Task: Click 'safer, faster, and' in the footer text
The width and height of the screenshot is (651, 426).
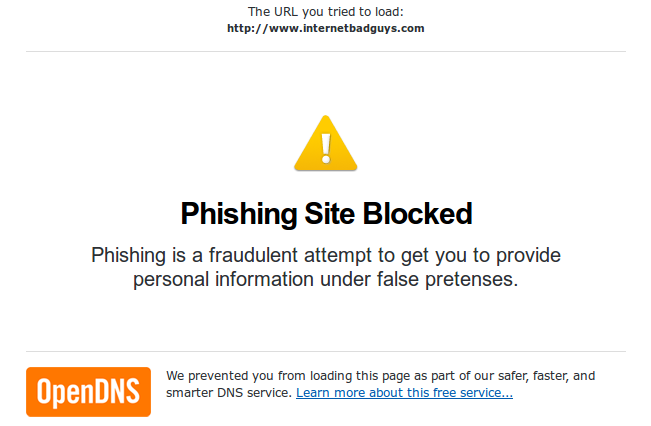Action: (546, 376)
